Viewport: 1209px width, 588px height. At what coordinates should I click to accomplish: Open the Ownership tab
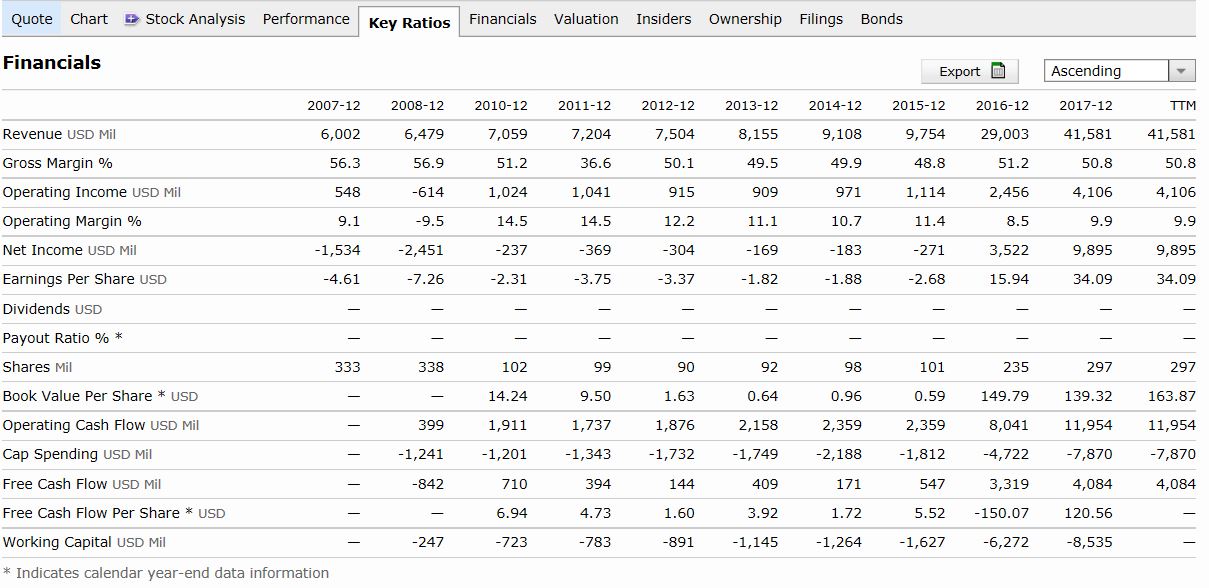pos(745,19)
